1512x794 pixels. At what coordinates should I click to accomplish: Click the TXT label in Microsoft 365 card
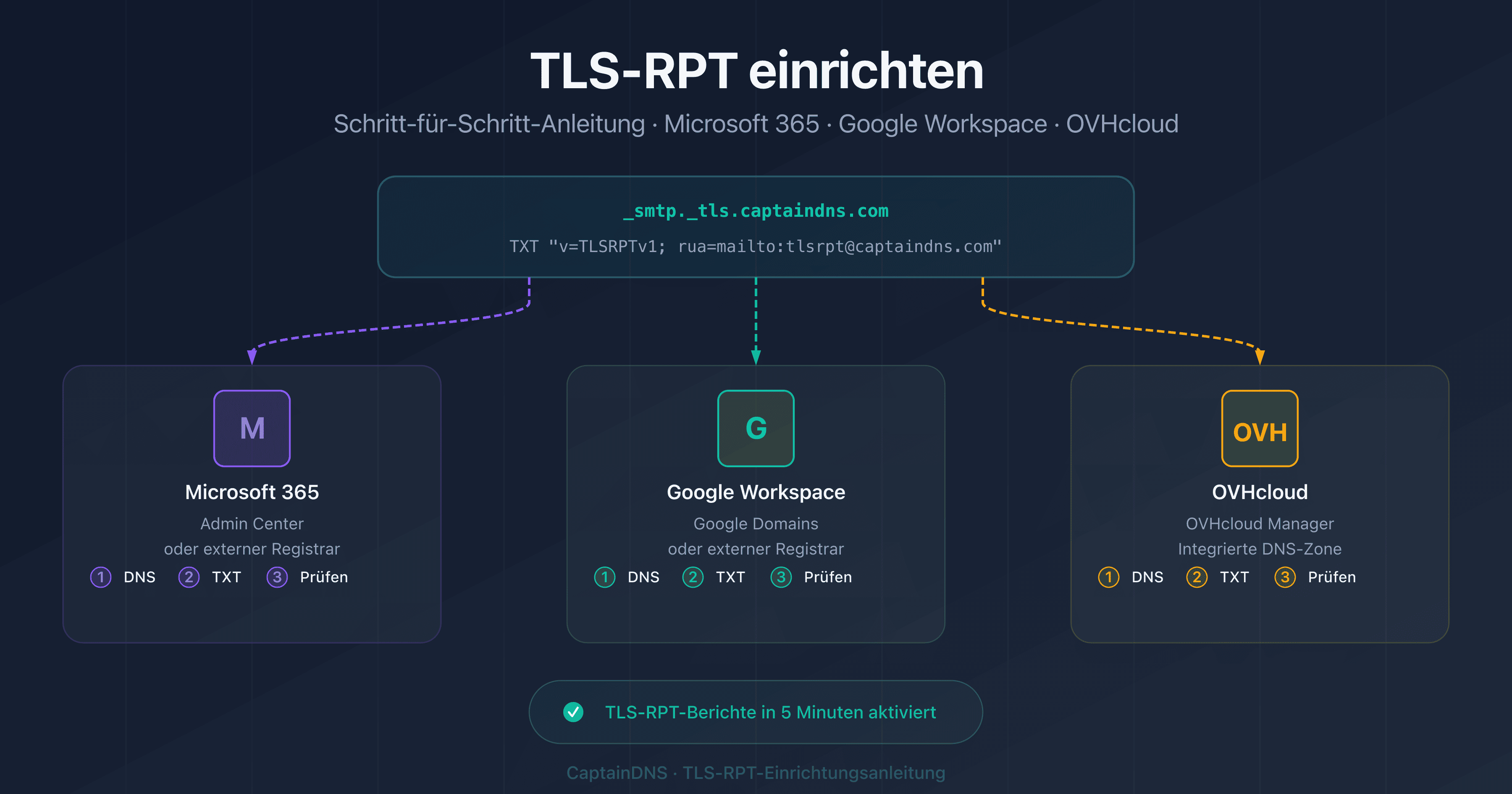226,577
